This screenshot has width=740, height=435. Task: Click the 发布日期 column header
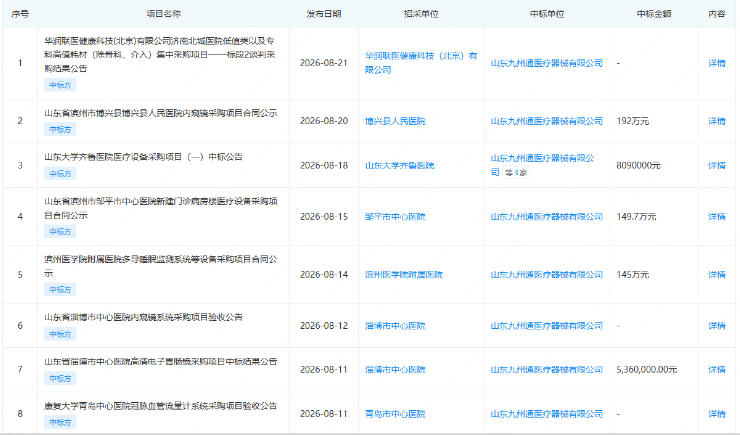tap(324, 14)
